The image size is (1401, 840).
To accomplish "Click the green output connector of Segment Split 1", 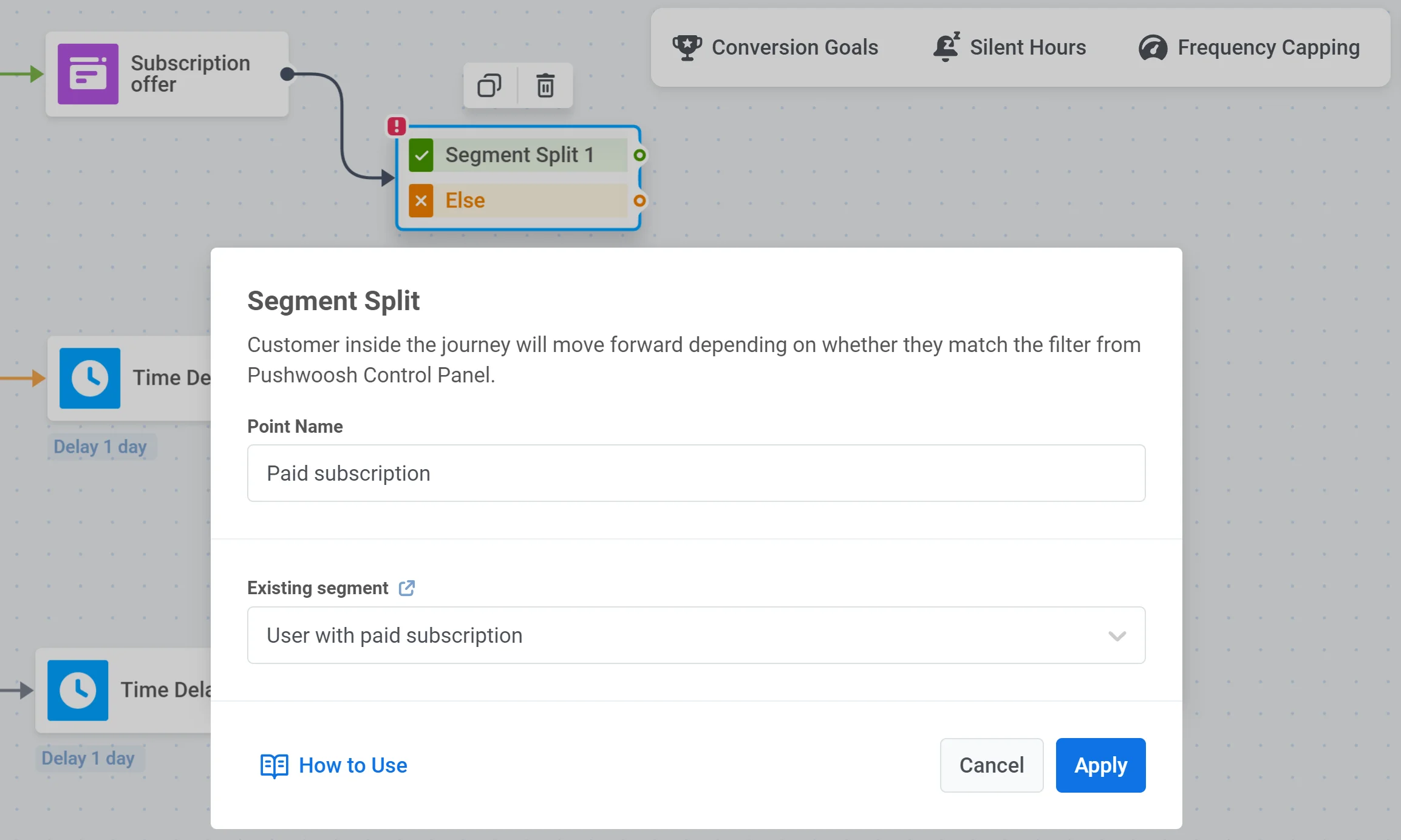I will coord(639,155).
